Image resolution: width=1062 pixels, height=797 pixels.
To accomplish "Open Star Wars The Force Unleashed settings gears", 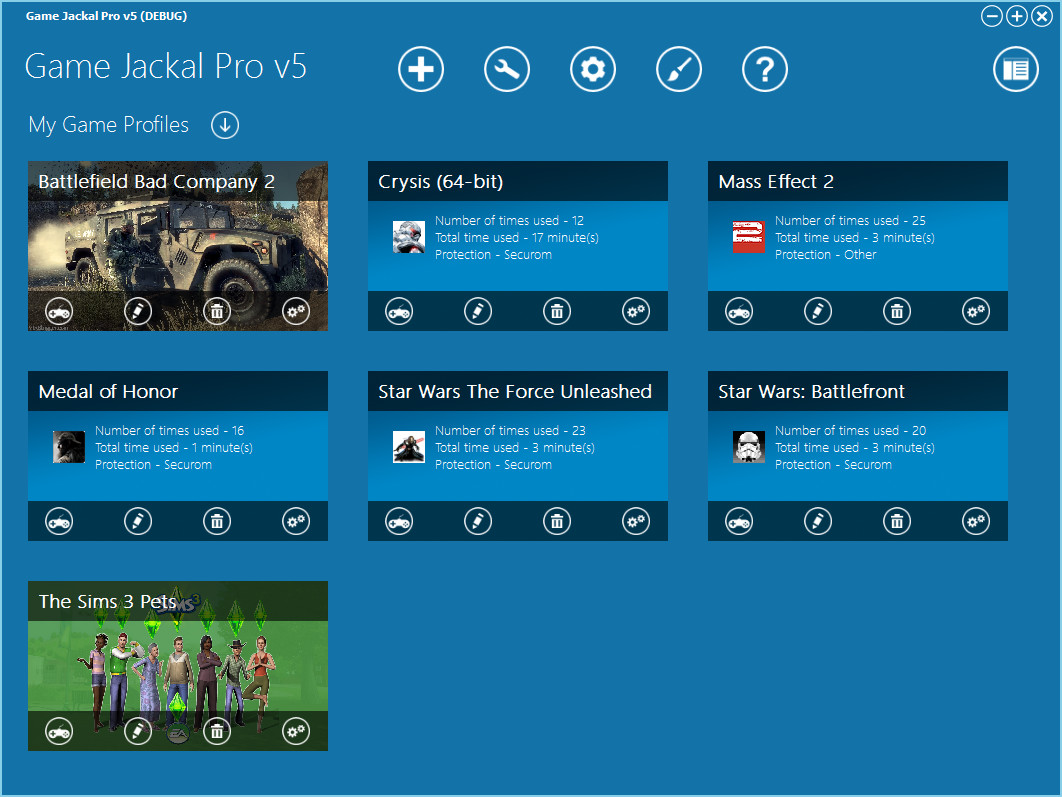I will coord(636,521).
